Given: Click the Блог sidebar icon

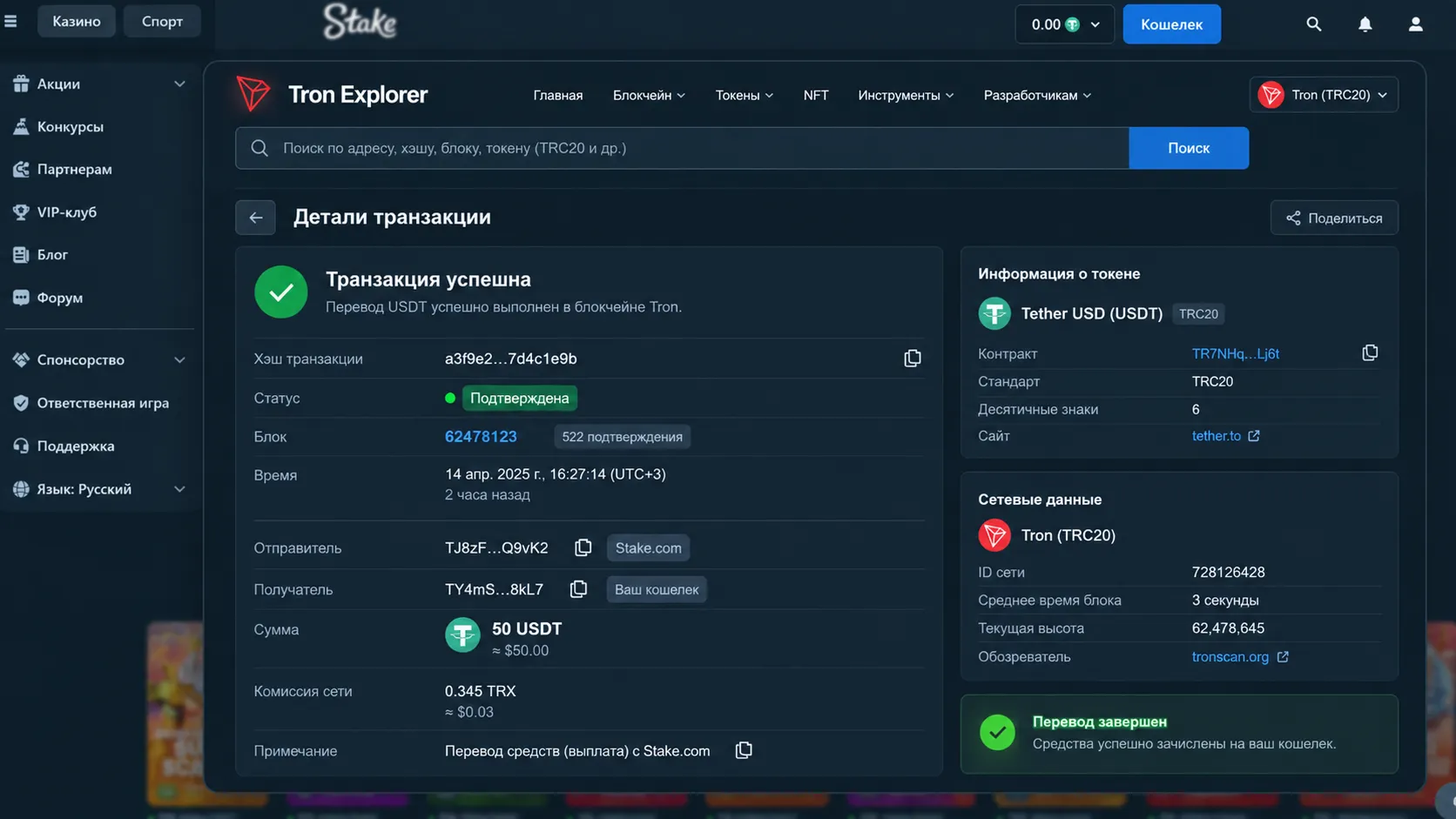Looking at the screenshot, I should click(x=21, y=254).
